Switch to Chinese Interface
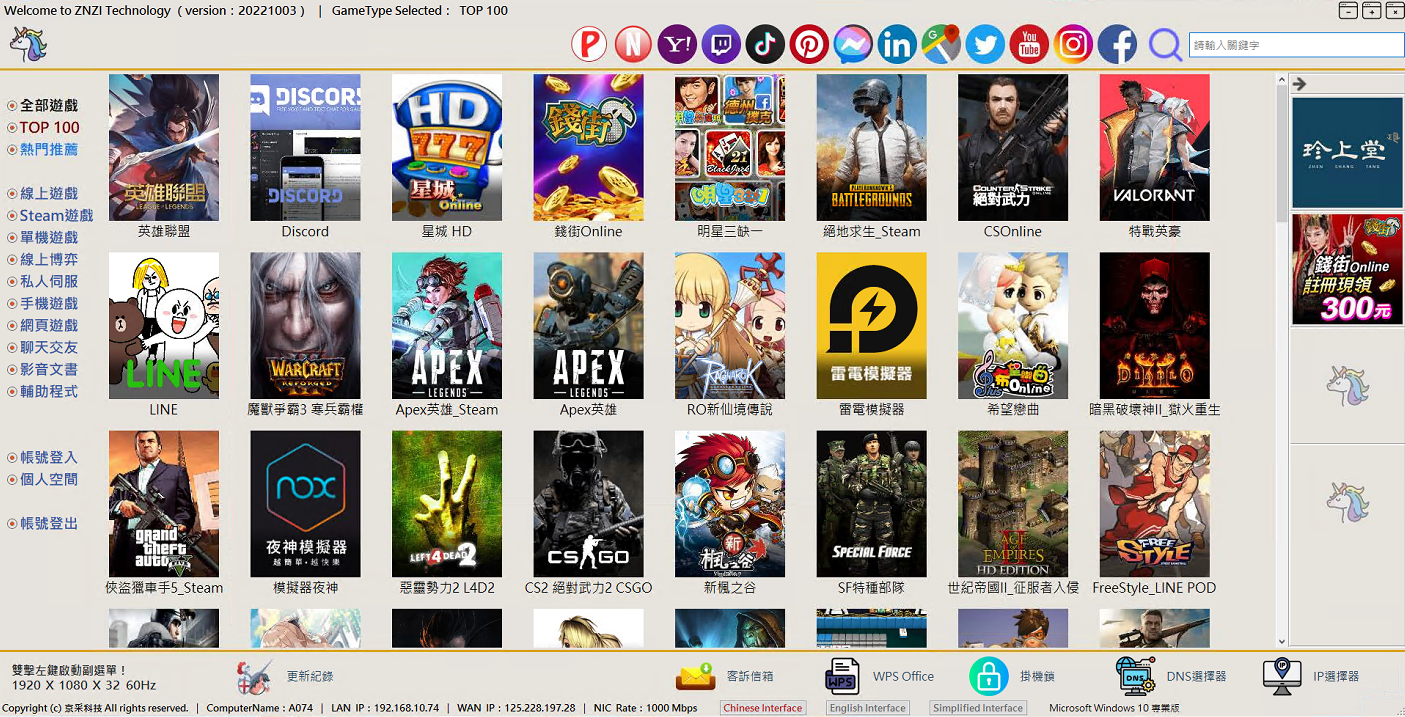The width and height of the screenshot is (1405, 717). pos(763,708)
